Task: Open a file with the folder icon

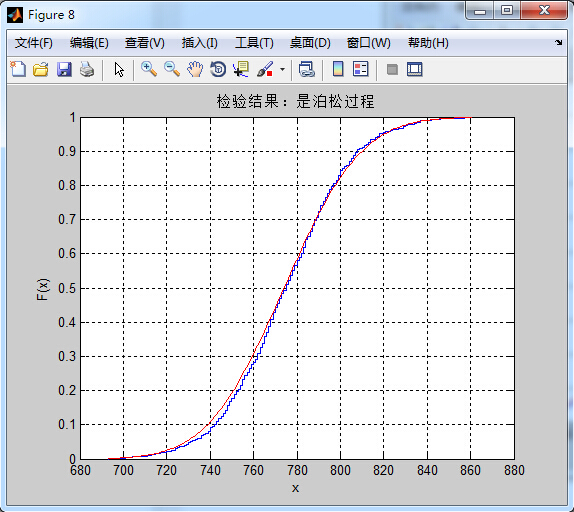Action: click(41, 69)
